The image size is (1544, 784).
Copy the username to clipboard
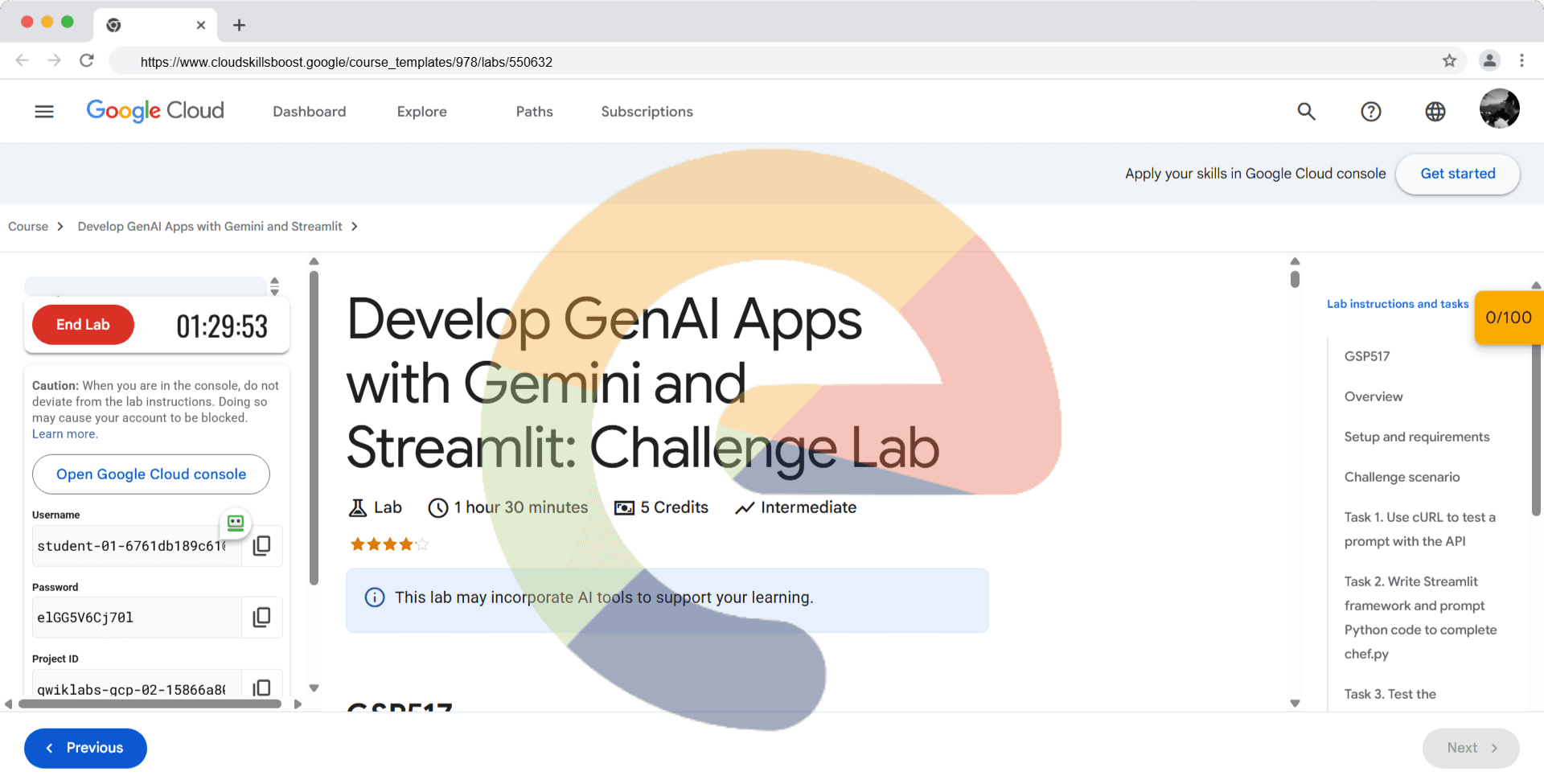click(261, 546)
